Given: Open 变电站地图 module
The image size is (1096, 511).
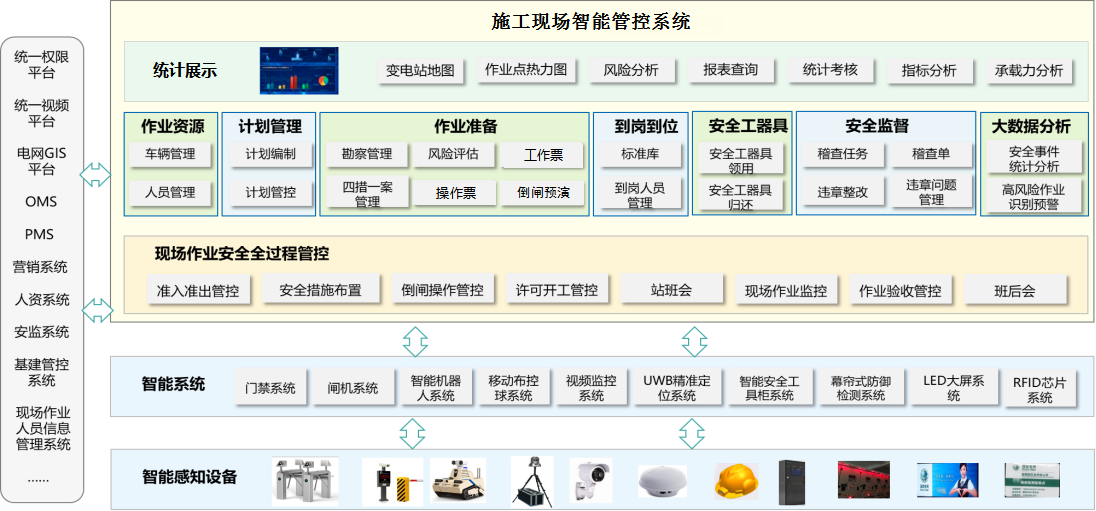Looking at the screenshot, I should [421, 70].
